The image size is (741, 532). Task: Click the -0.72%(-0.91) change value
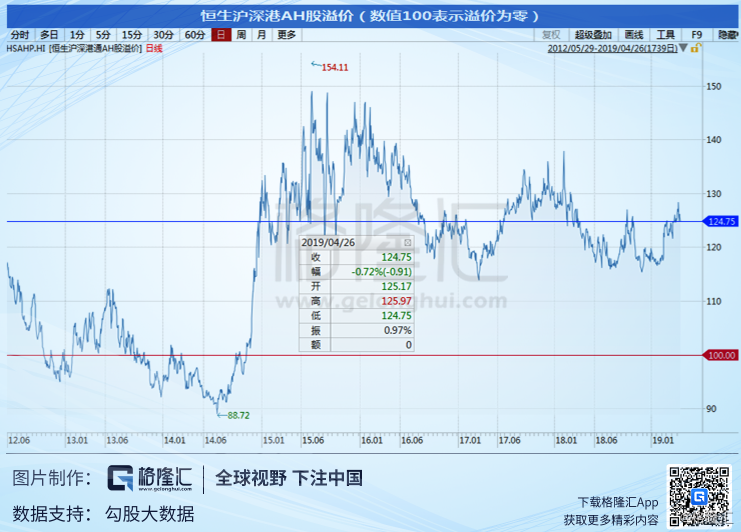coord(382,272)
